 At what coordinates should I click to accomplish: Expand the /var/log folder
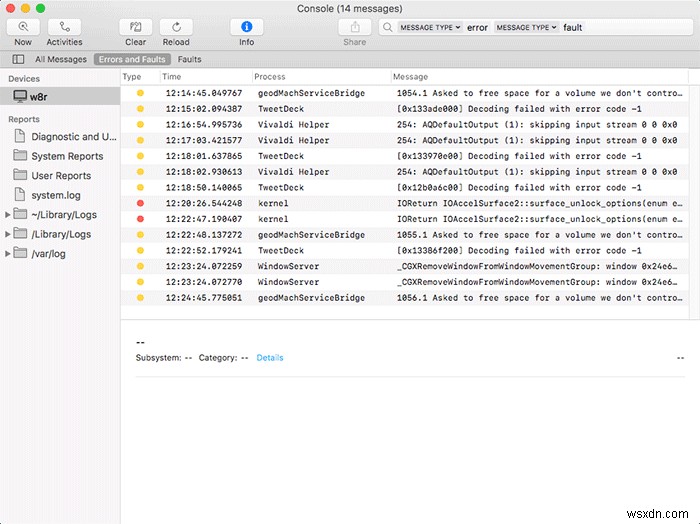coord(9,253)
